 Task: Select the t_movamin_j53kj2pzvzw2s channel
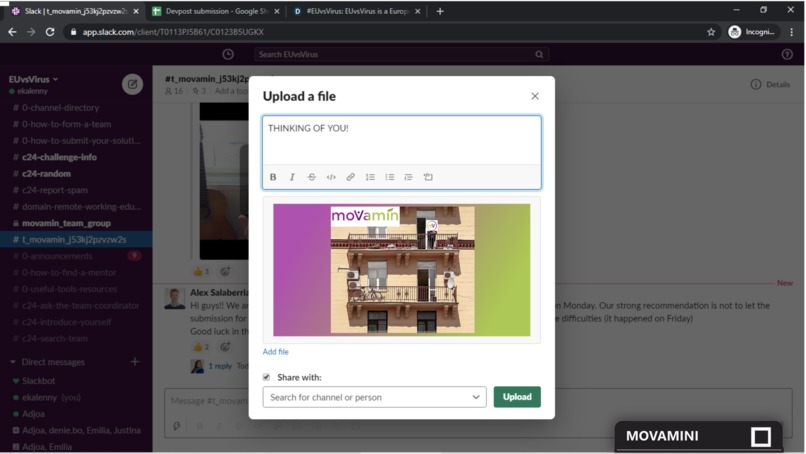tap(76, 240)
